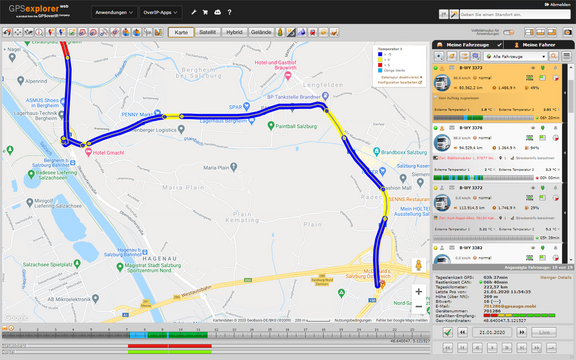Image resolution: width=576 pixels, height=360 pixels.
Task: Click the green segment on the timeline bar
Action: 187,335
